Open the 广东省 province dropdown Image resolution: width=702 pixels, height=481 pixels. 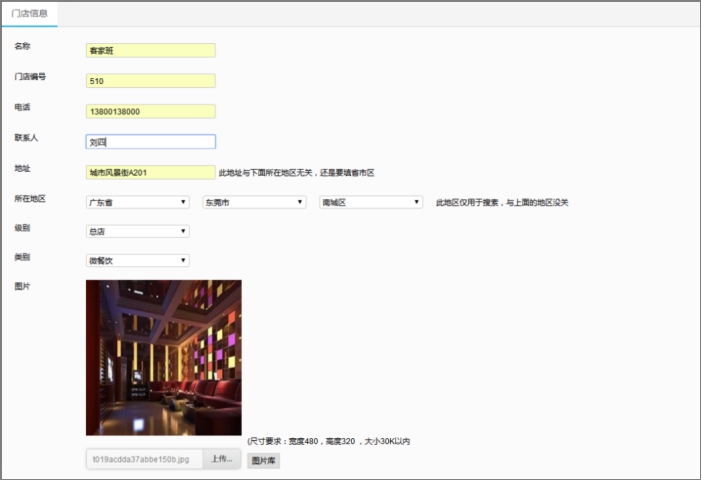click(137, 202)
